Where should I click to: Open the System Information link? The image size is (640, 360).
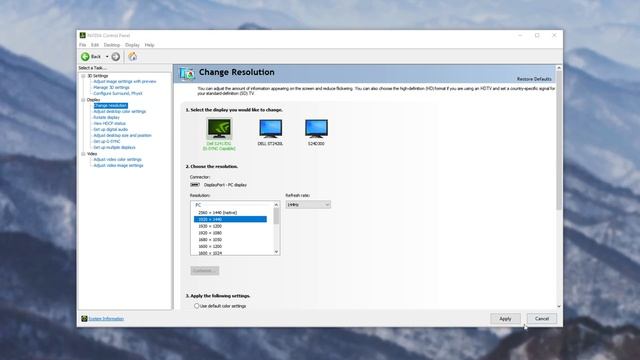(106, 319)
